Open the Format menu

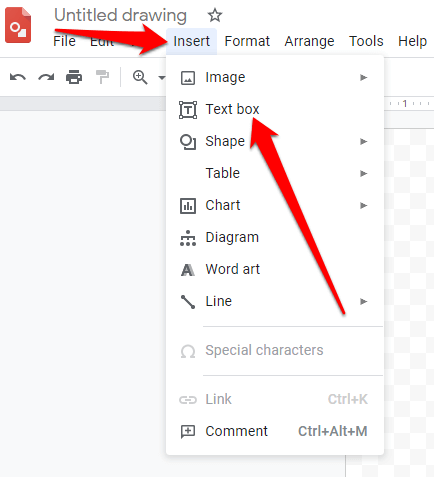coord(247,41)
